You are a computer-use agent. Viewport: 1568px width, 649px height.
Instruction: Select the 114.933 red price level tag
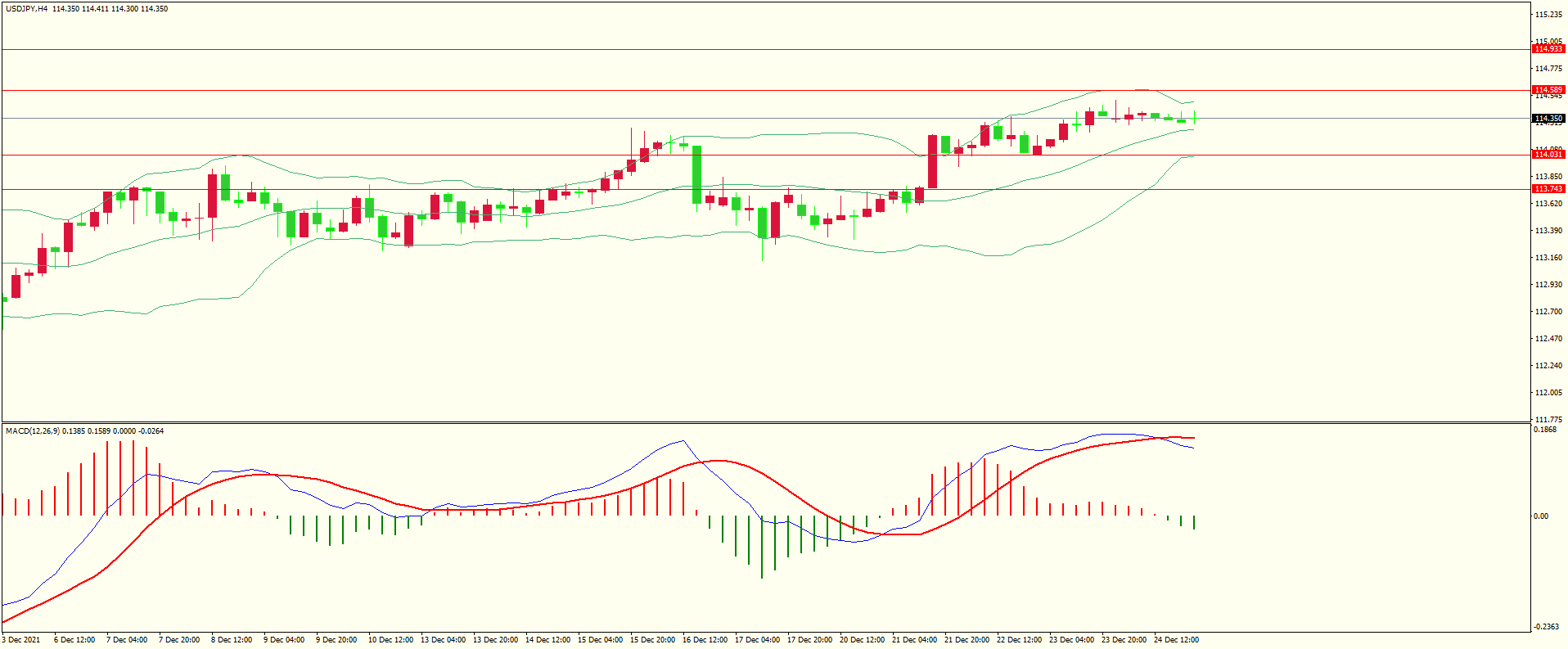tap(1548, 49)
